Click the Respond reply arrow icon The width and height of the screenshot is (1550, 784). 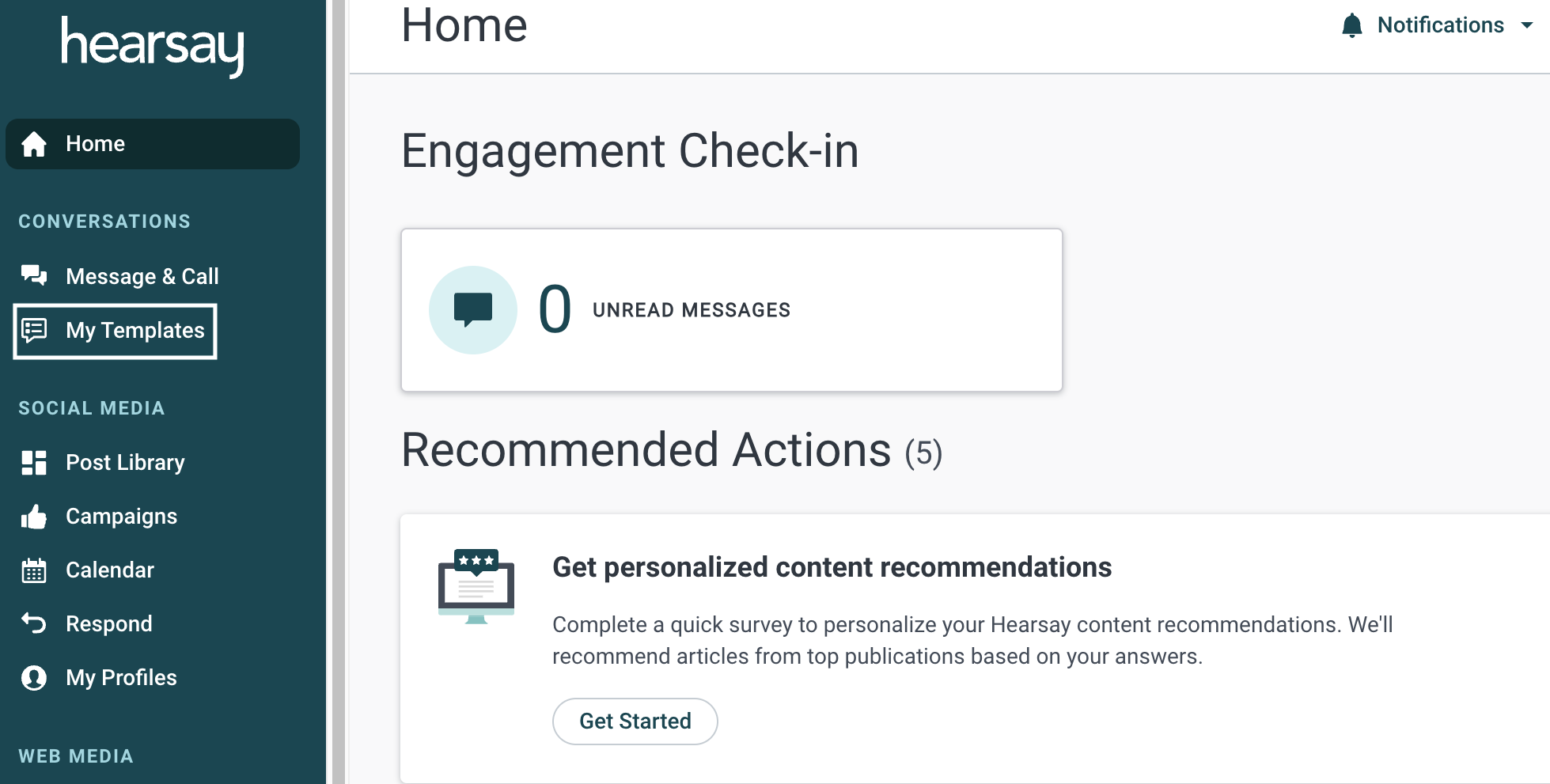(34, 623)
